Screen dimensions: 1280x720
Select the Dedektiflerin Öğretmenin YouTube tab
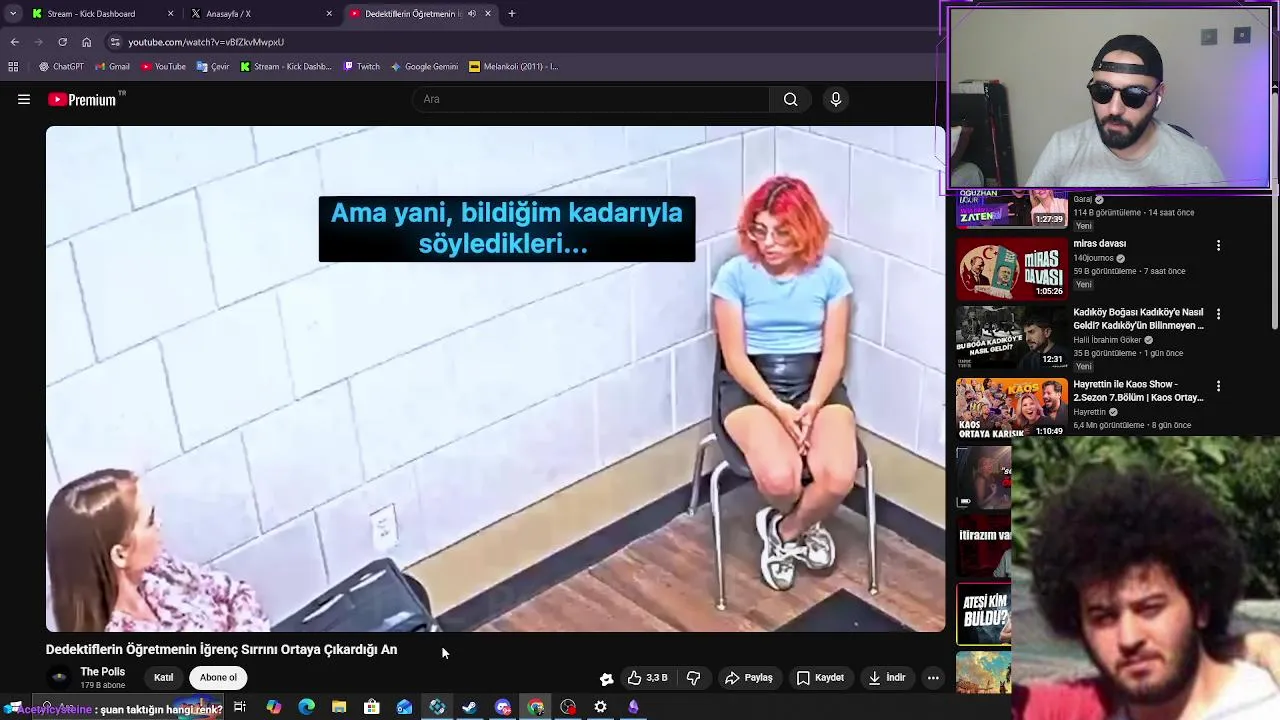tap(413, 14)
